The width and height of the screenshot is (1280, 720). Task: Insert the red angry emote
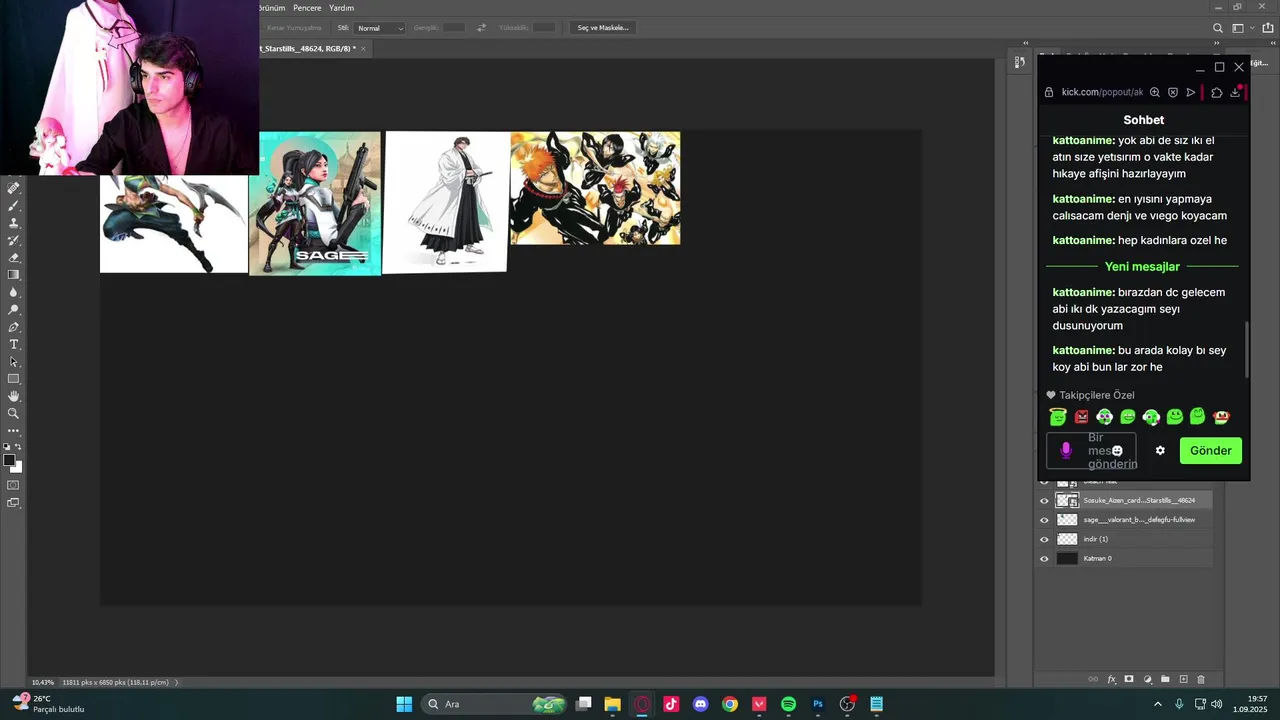[1081, 417]
